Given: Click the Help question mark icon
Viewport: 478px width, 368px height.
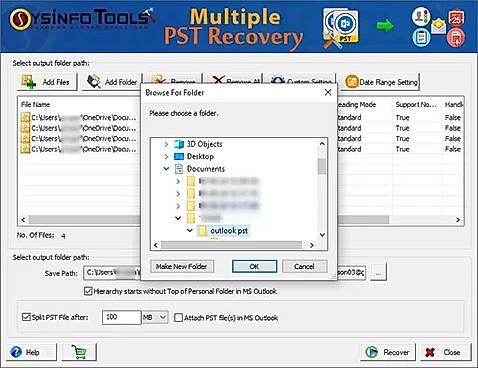Looking at the screenshot, I should click(16, 352).
